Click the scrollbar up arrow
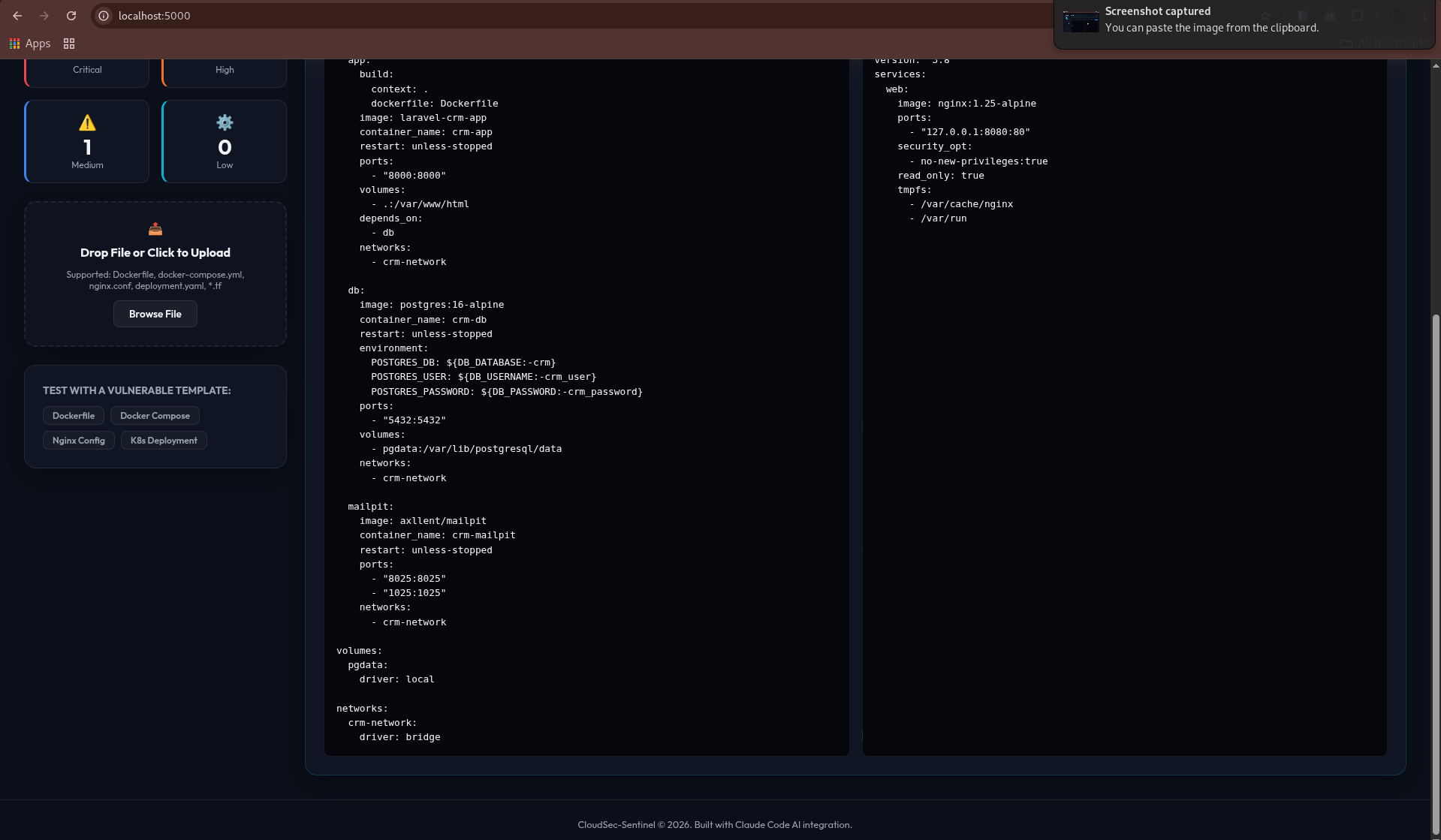This screenshot has width=1441, height=840. [x=1436, y=65]
